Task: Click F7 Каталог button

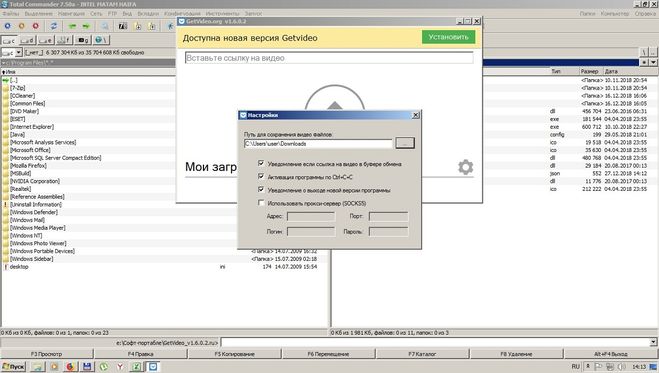Action: [422, 354]
